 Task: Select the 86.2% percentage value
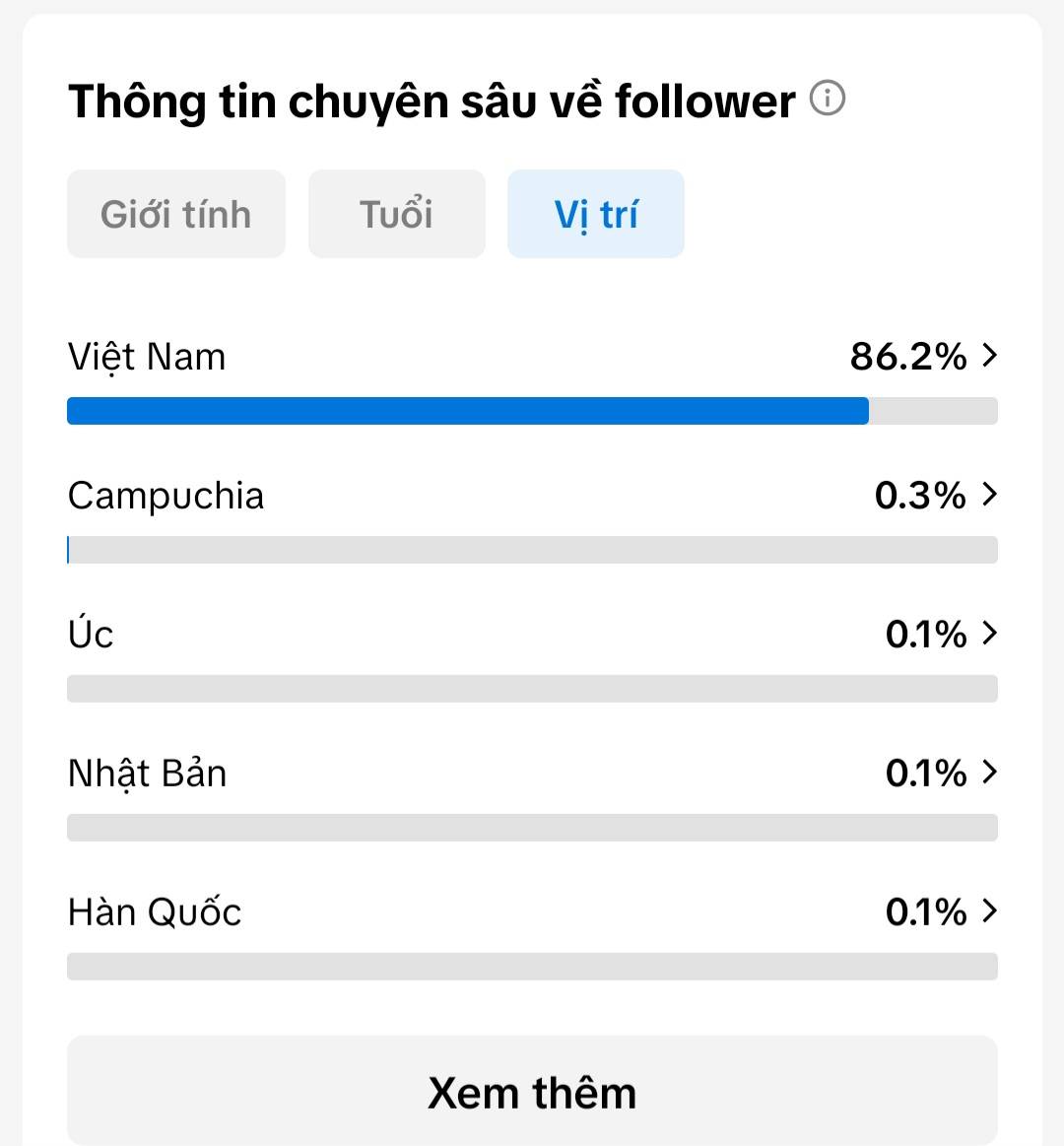point(908,357)
